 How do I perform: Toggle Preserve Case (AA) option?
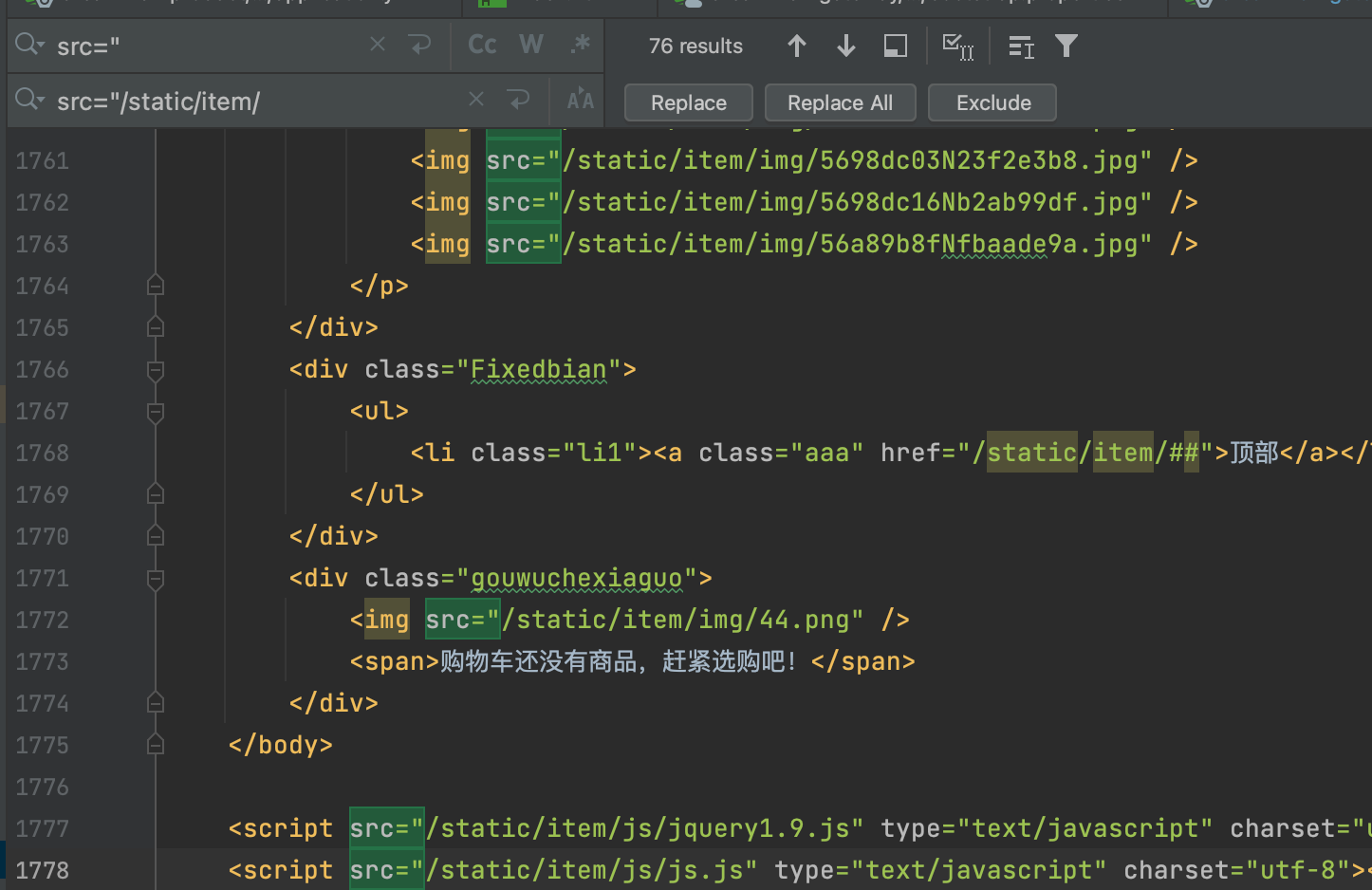click(x=580, y=100)
